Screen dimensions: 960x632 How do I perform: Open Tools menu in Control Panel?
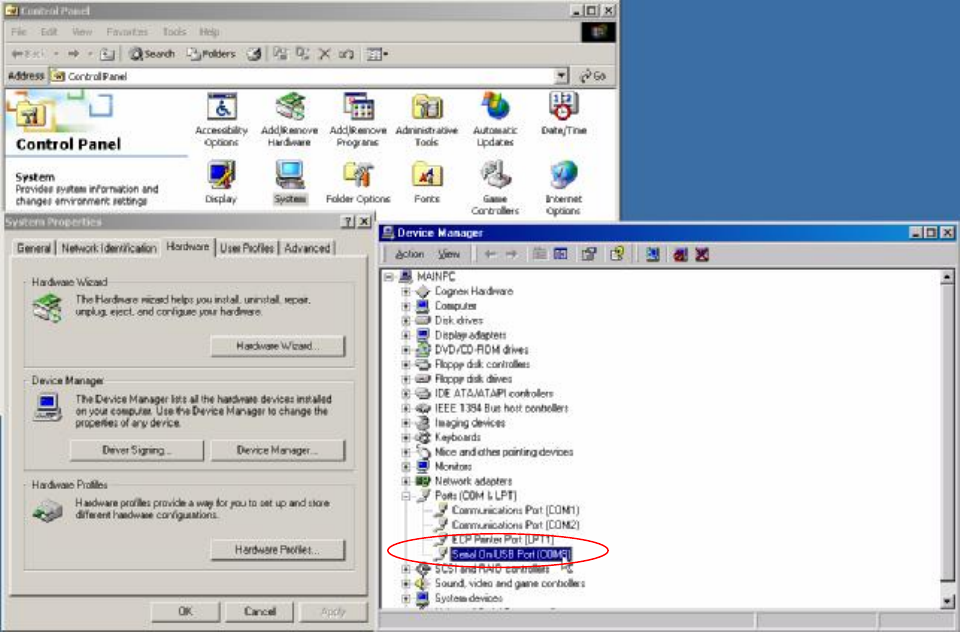[174, 31]
